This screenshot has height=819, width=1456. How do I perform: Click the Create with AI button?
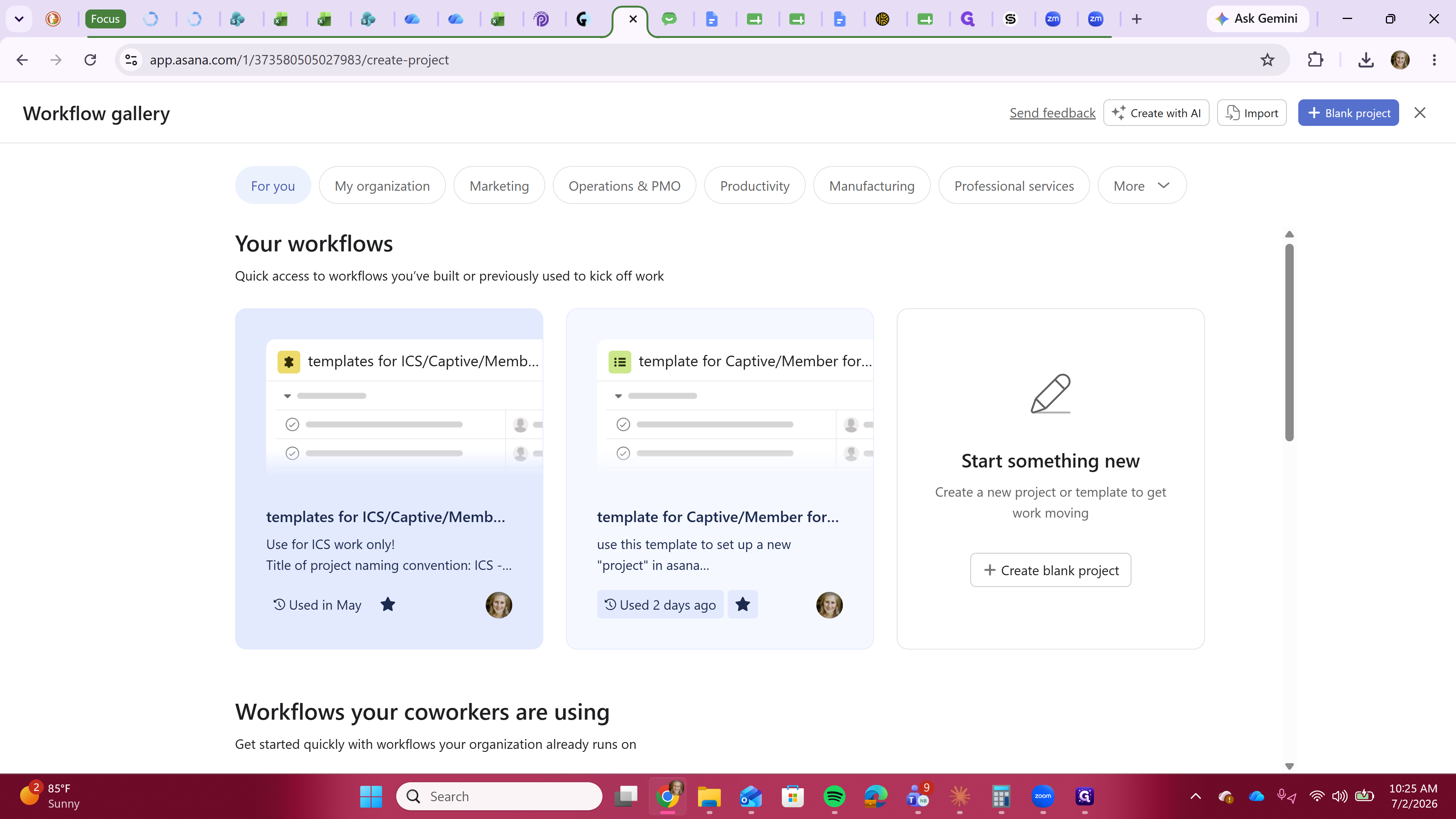coord(1156,113)
